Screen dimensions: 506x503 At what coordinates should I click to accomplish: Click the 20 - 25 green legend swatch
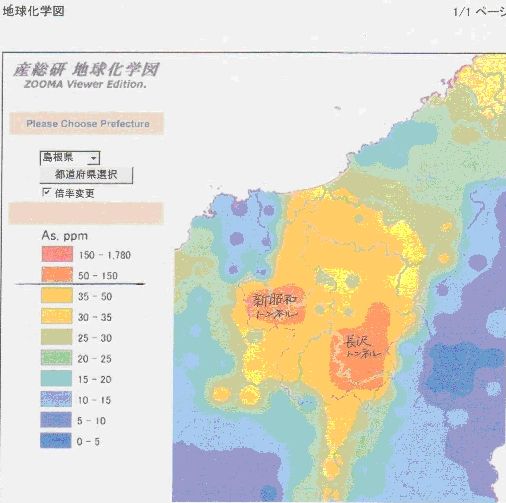pyautogui.click(x=56, y=358)
